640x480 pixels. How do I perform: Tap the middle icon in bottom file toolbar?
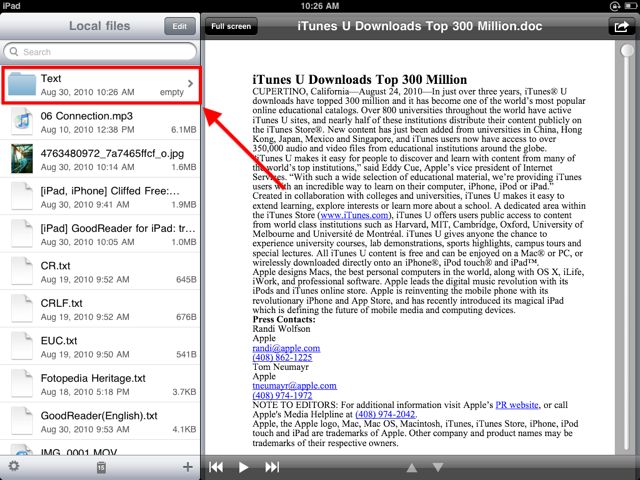coord(101,467)
